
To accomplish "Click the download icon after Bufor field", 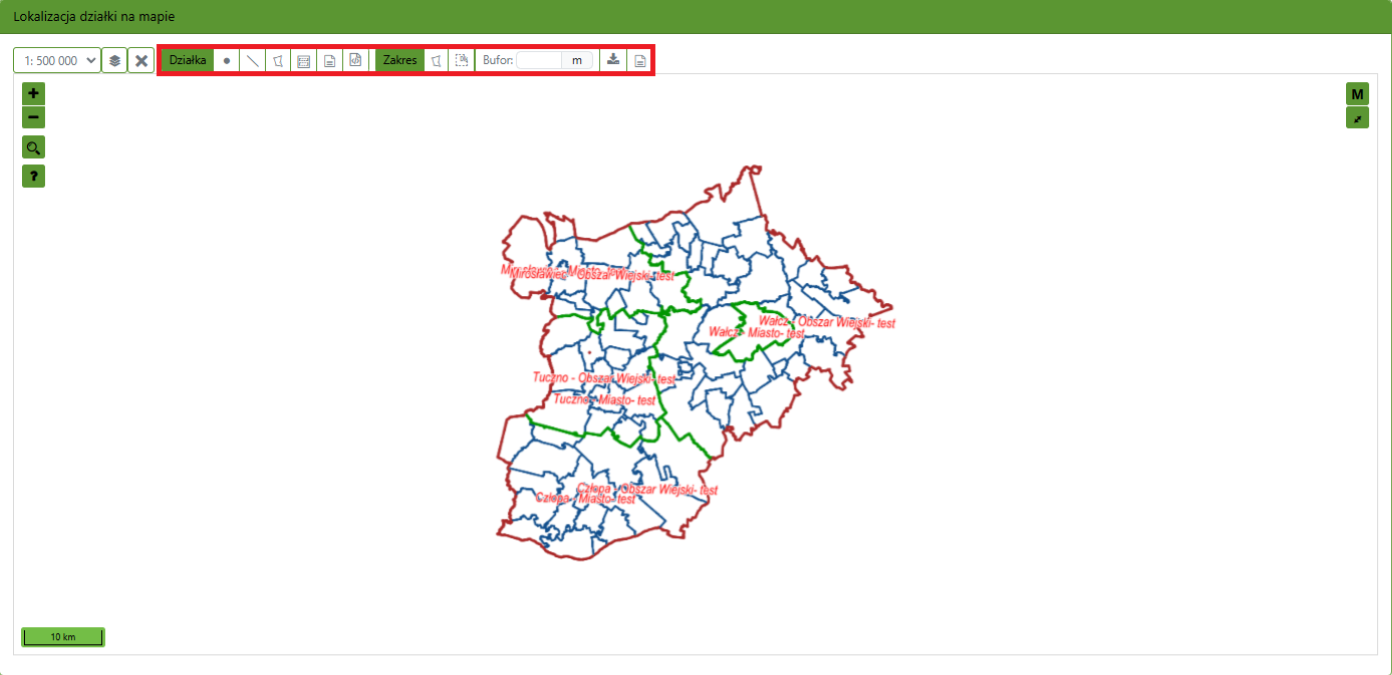I will [614, 60].
